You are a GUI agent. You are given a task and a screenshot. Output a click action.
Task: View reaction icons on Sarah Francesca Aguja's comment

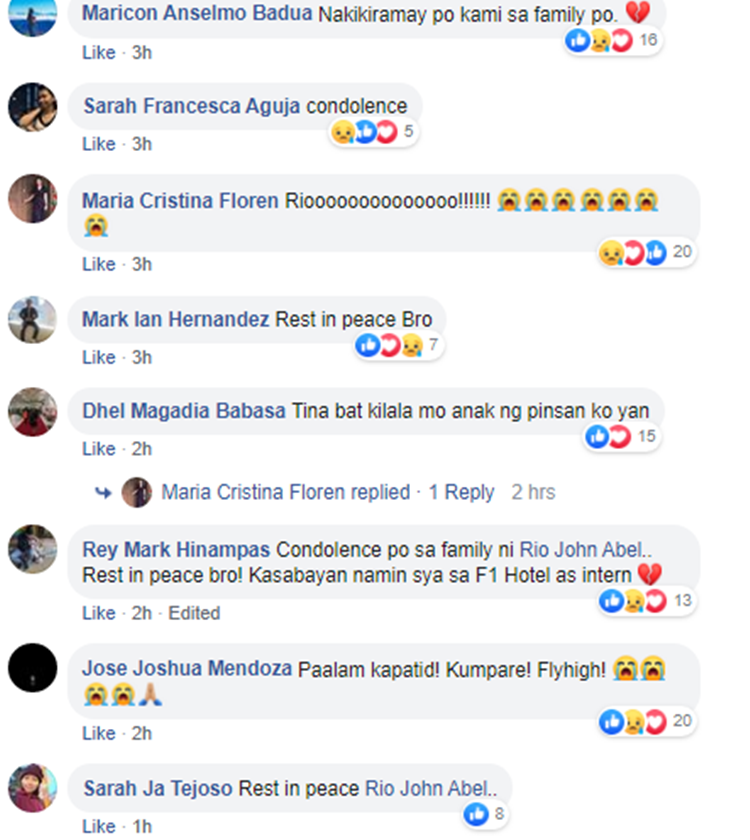point(373,132)
